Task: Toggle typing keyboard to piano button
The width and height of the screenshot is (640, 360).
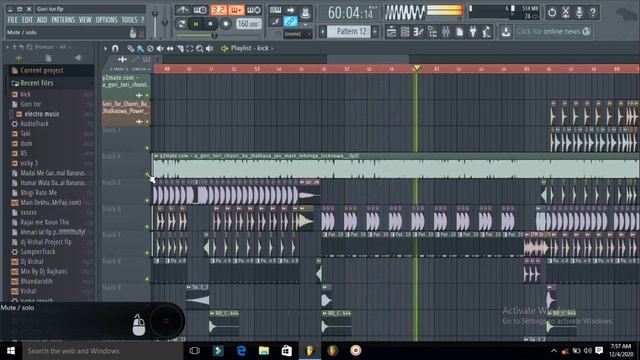Action: 275,10
